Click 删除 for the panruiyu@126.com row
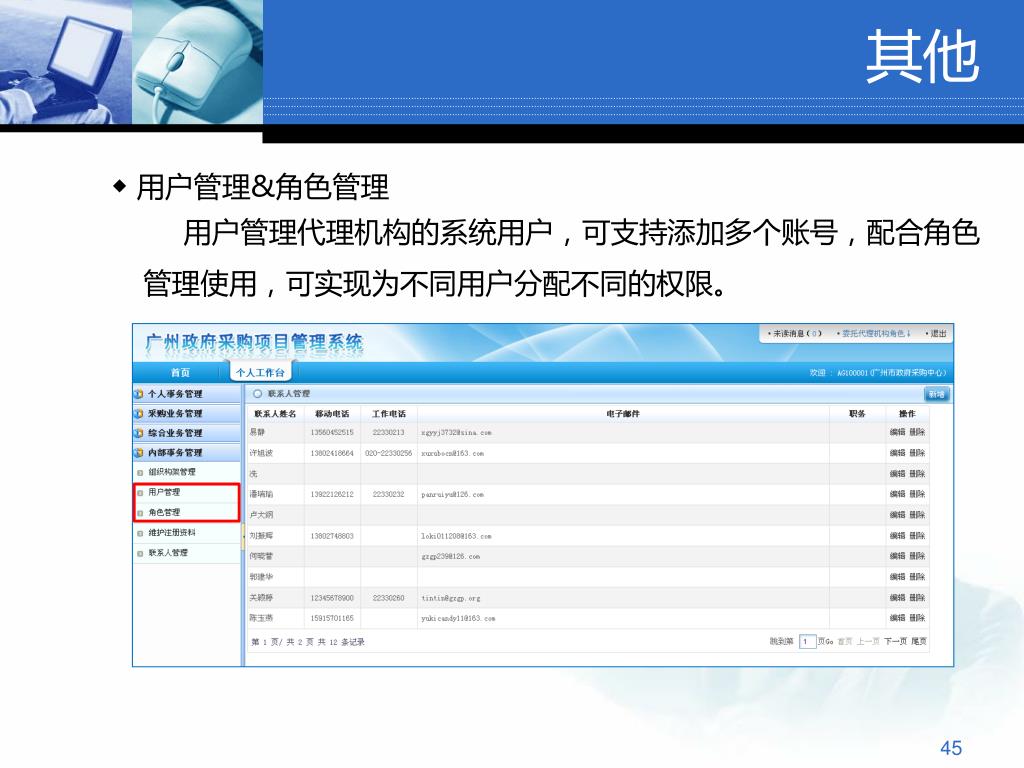1024x768 pixels. click(x=918, y=494)
